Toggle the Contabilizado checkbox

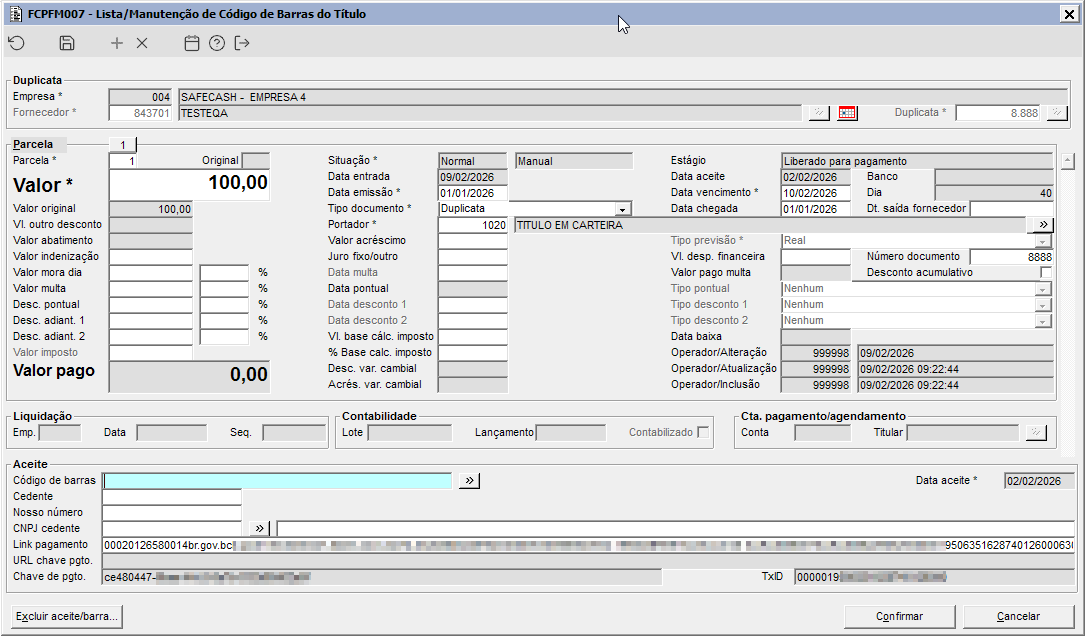(704, 433)
